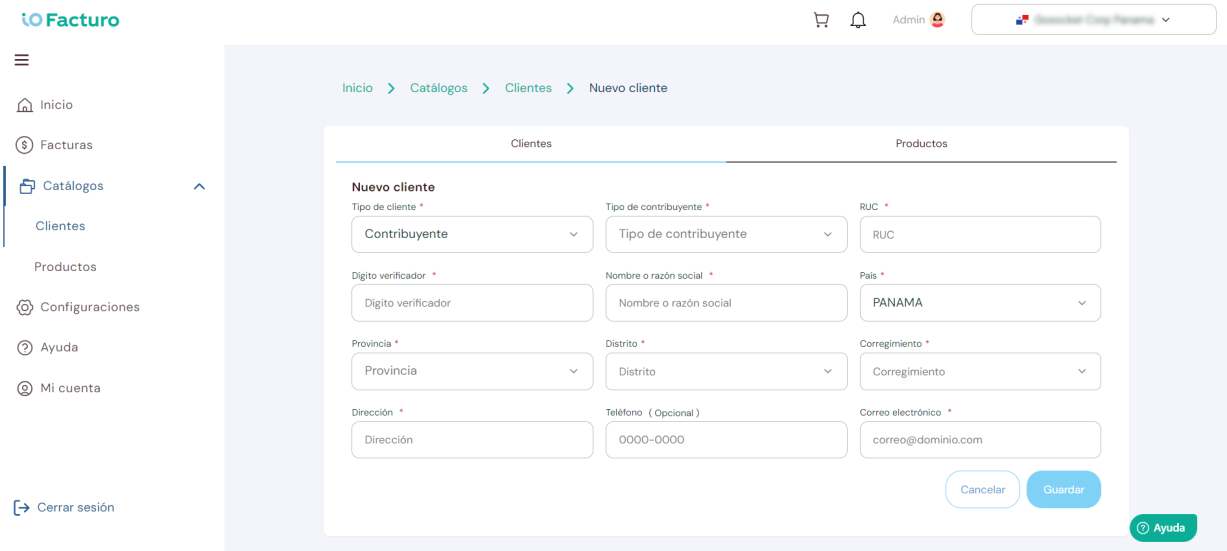Switch to the Clientes tab
Image resolution: width=1227 pixels, height=551 pixels.
[x=531, y=144]
